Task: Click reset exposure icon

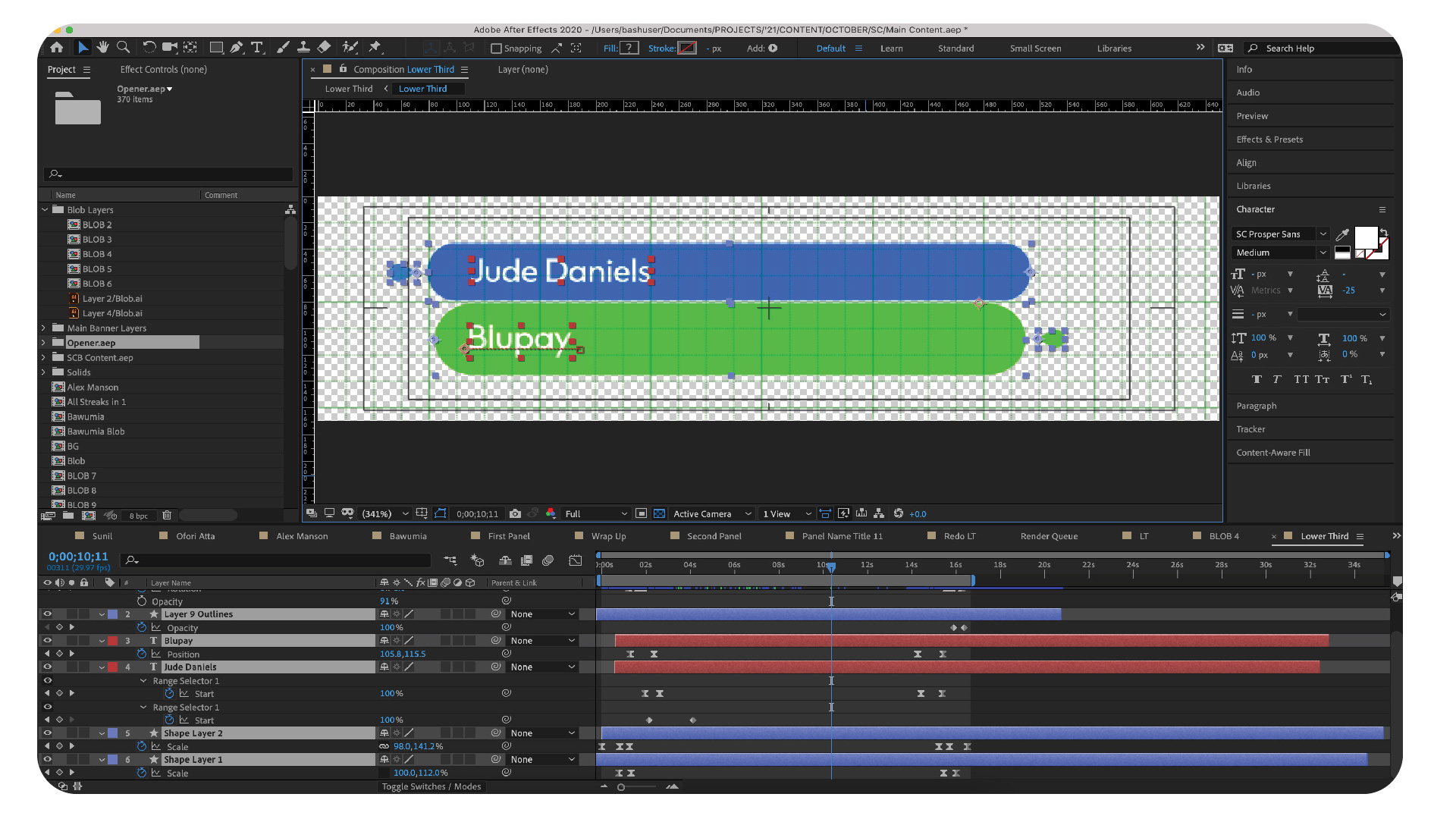Action: (x=899, y=513)
